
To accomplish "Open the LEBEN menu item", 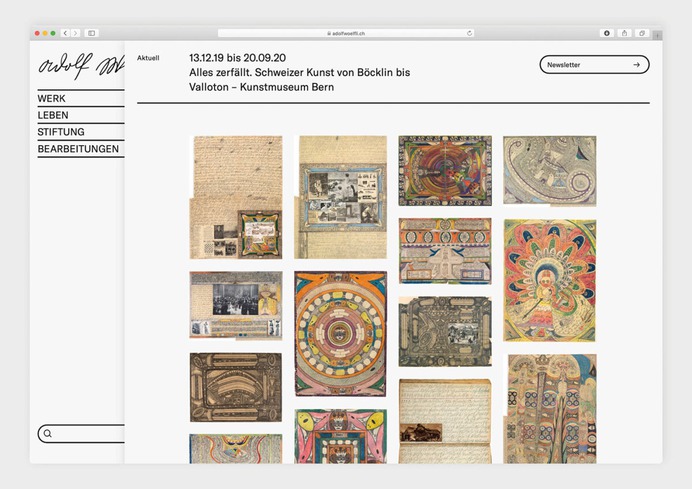I will (54, 116).
